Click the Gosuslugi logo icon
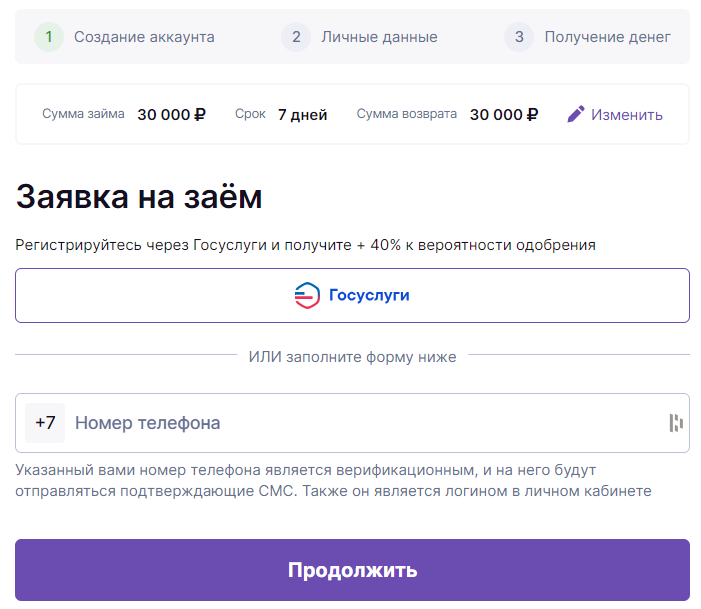The height and width of the screenshot is (609, 701). (307, 295)
